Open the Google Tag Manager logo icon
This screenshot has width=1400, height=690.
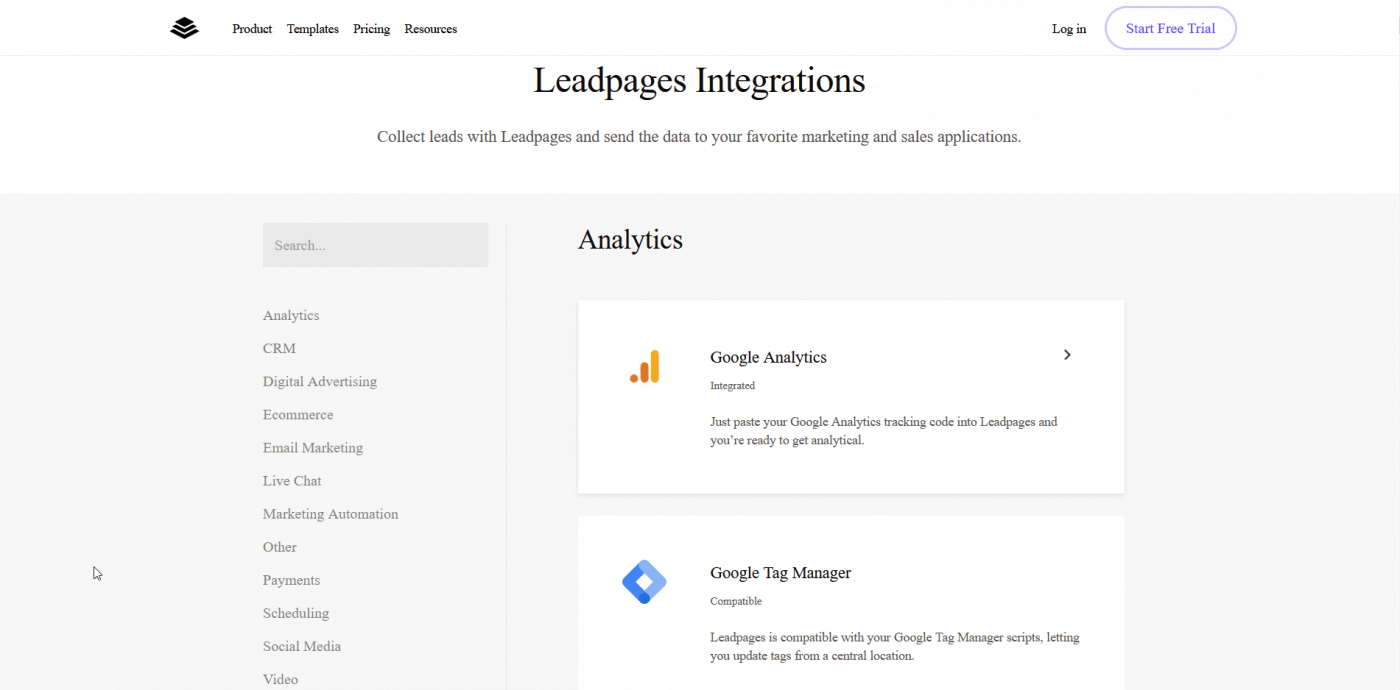[x=644, y=582]
